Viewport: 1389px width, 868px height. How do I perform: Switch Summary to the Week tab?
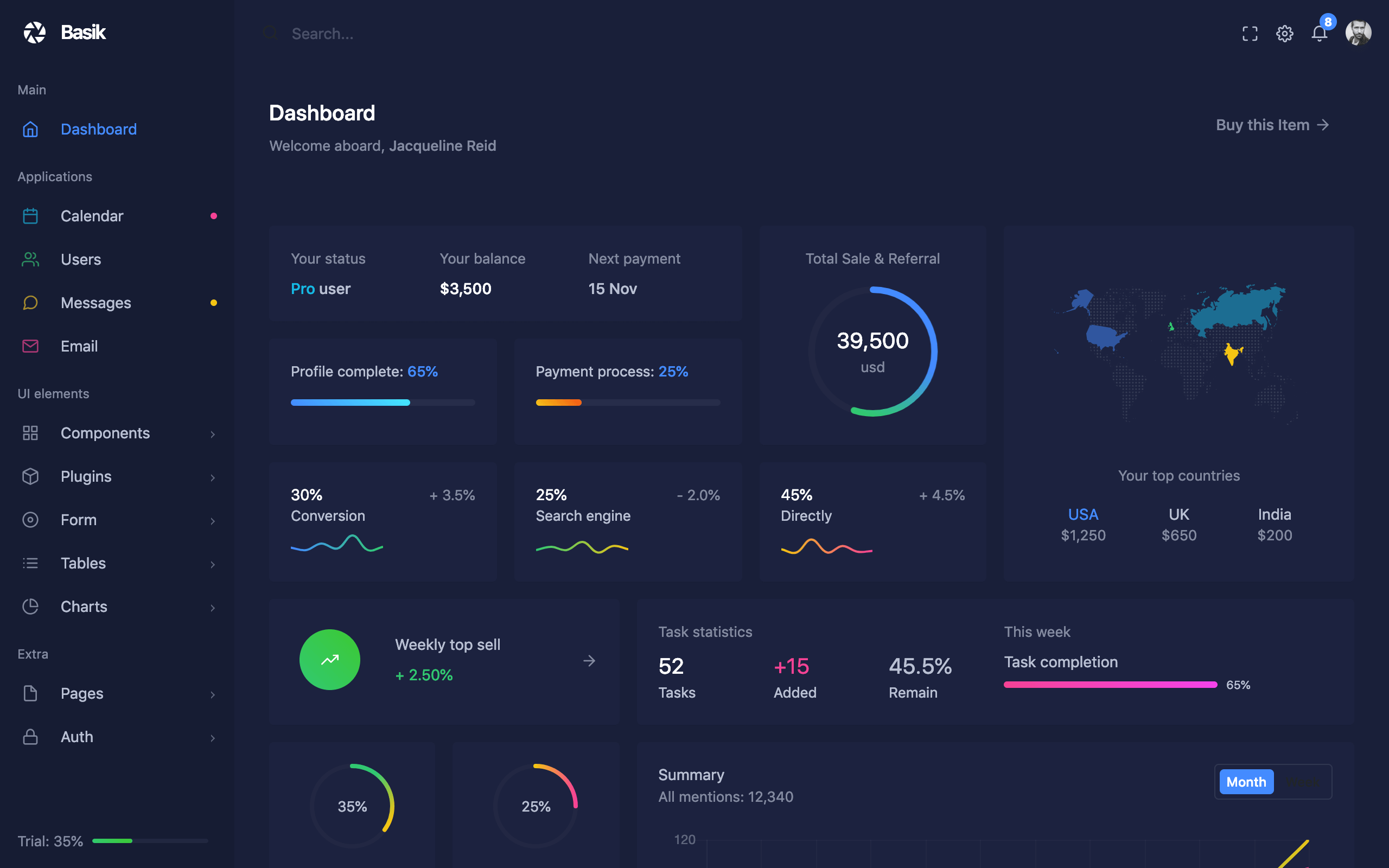[x=1302, y=782]
